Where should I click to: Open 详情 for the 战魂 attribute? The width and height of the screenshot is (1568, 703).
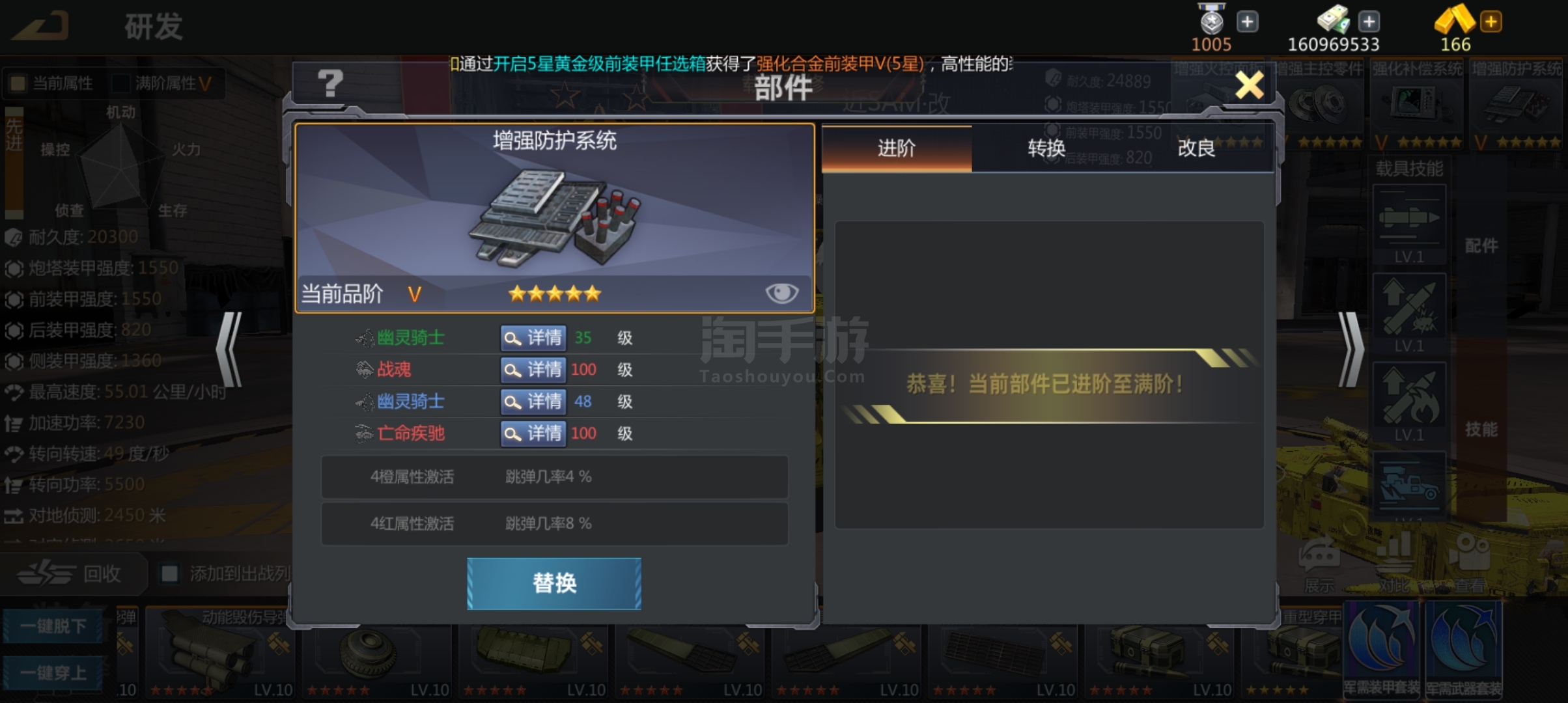(x=533, y=370)
